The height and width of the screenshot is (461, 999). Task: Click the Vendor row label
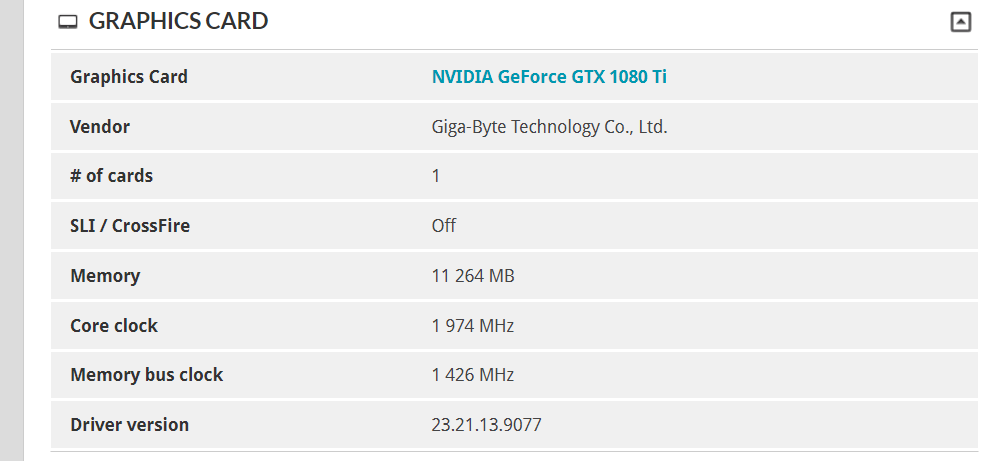tap(100, 127)
